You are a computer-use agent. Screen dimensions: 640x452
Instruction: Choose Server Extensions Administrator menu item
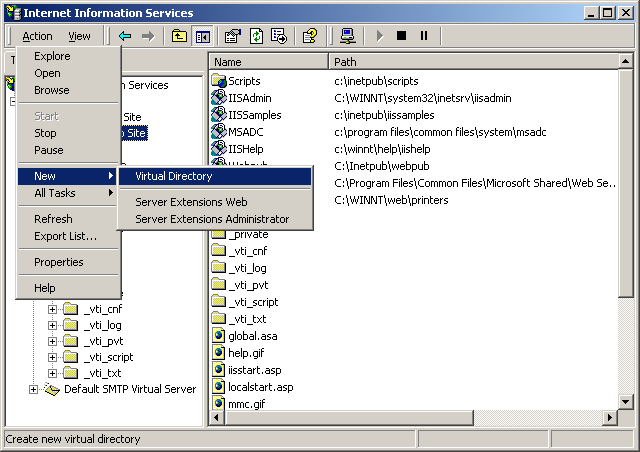click(x=215, y=219)
